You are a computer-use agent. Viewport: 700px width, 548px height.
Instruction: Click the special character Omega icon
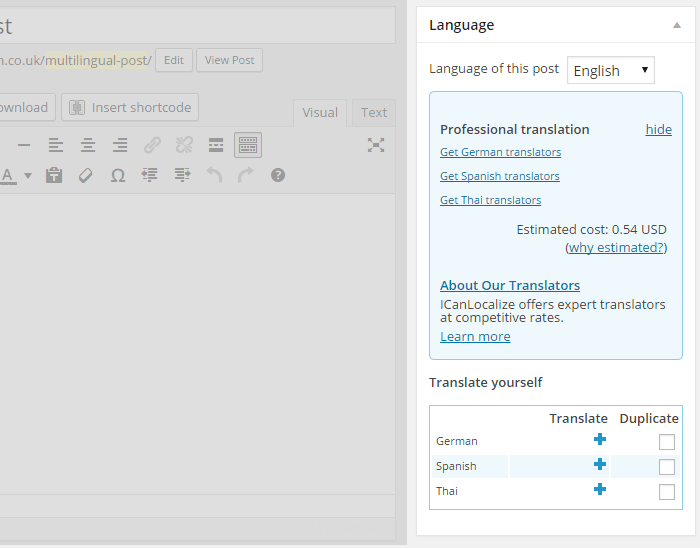click(x=118, y=175)
